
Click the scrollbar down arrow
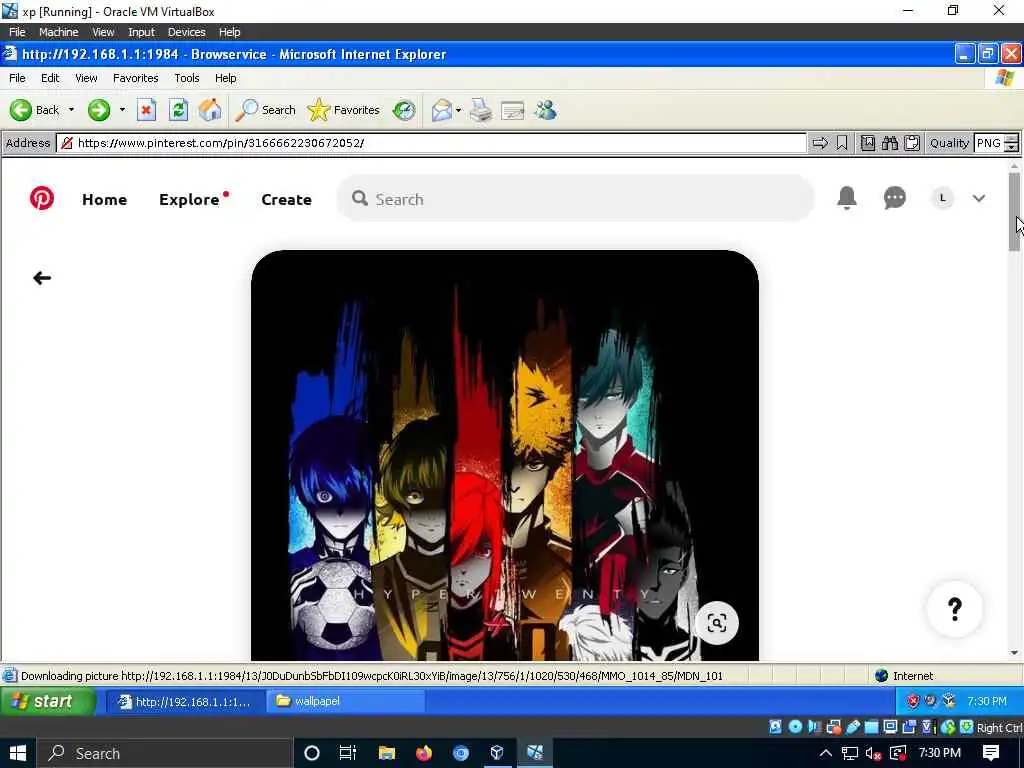(1014, 652)
